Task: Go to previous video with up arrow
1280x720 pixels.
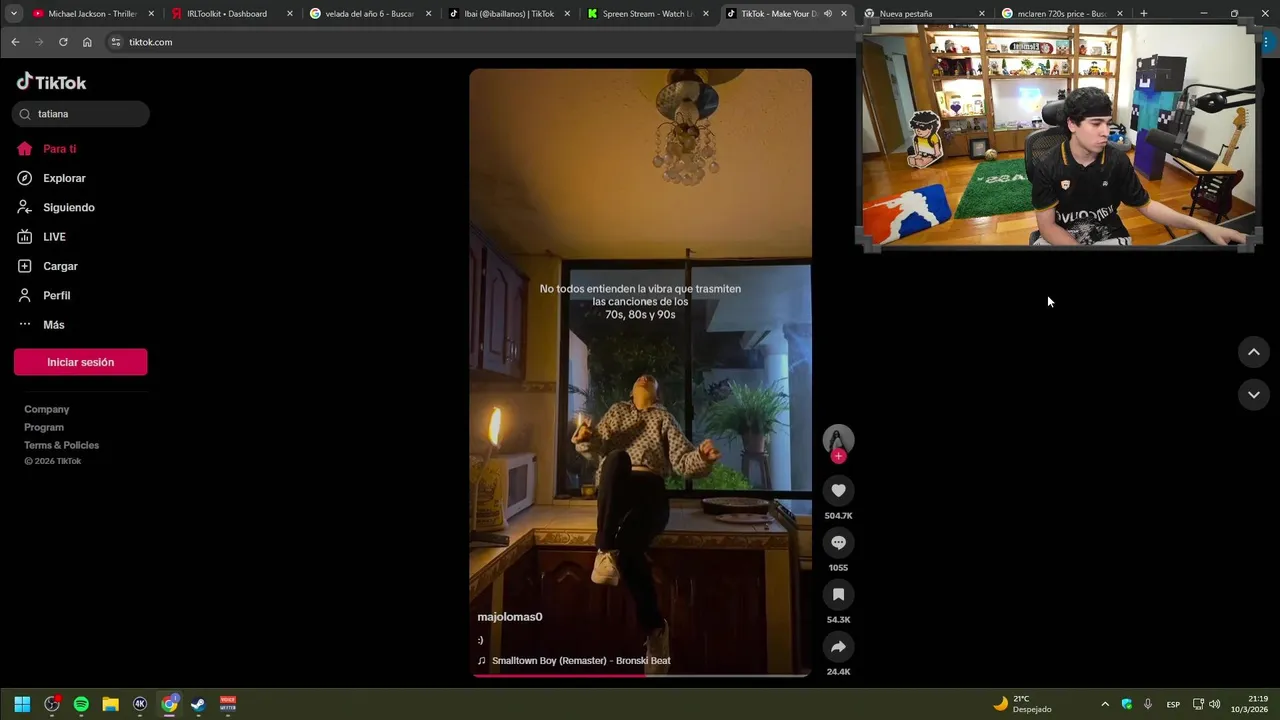Action: 1254,352
